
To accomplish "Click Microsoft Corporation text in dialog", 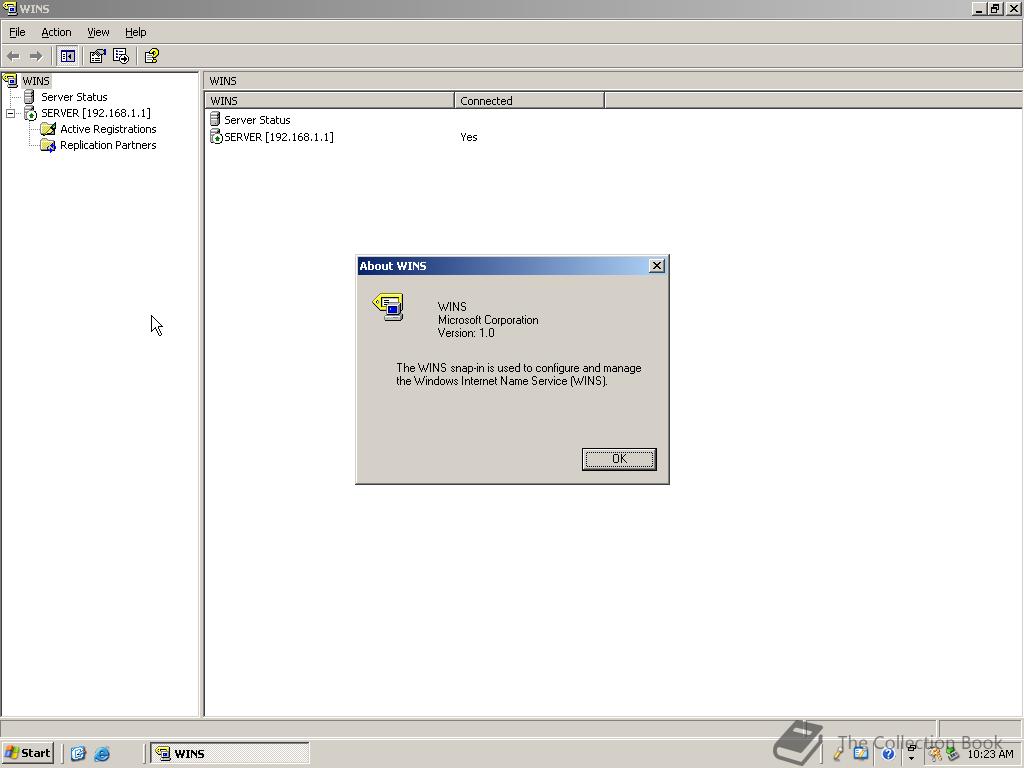I will click(x=488, y=320).
